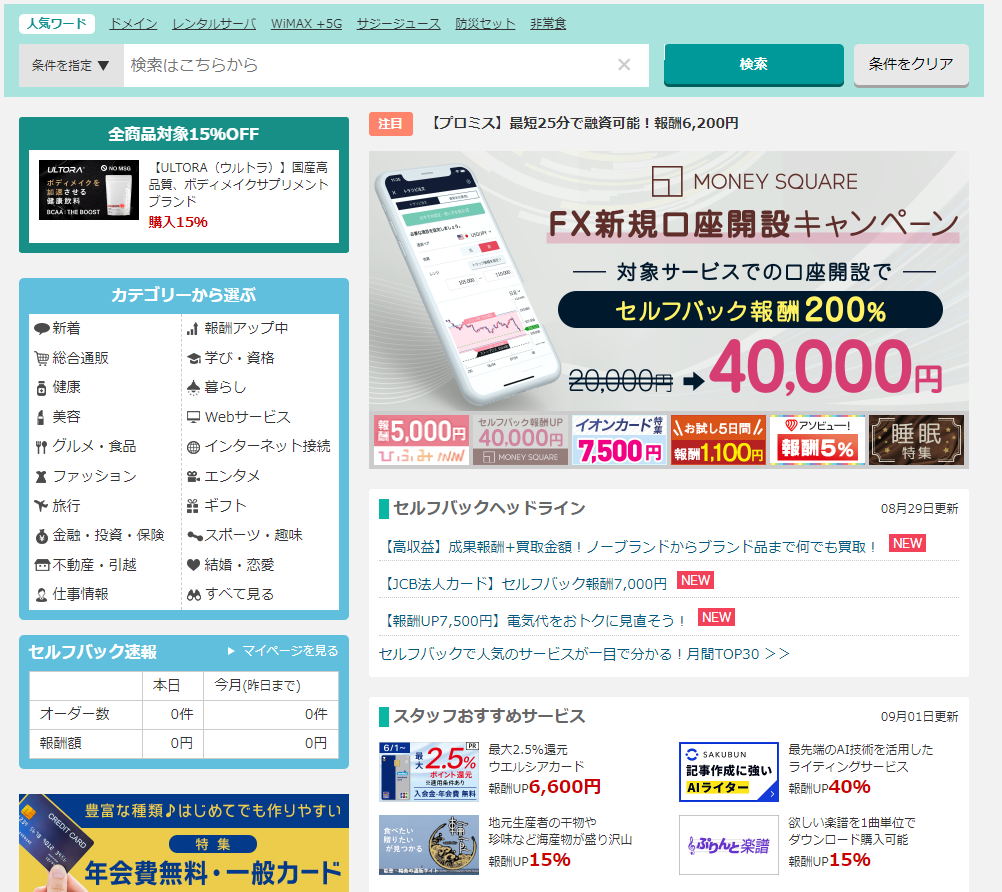Click the 学び・資格 graduation cap icon
Screen dimensions: 1002x892
pyautogui.click(x=194, y=358)
